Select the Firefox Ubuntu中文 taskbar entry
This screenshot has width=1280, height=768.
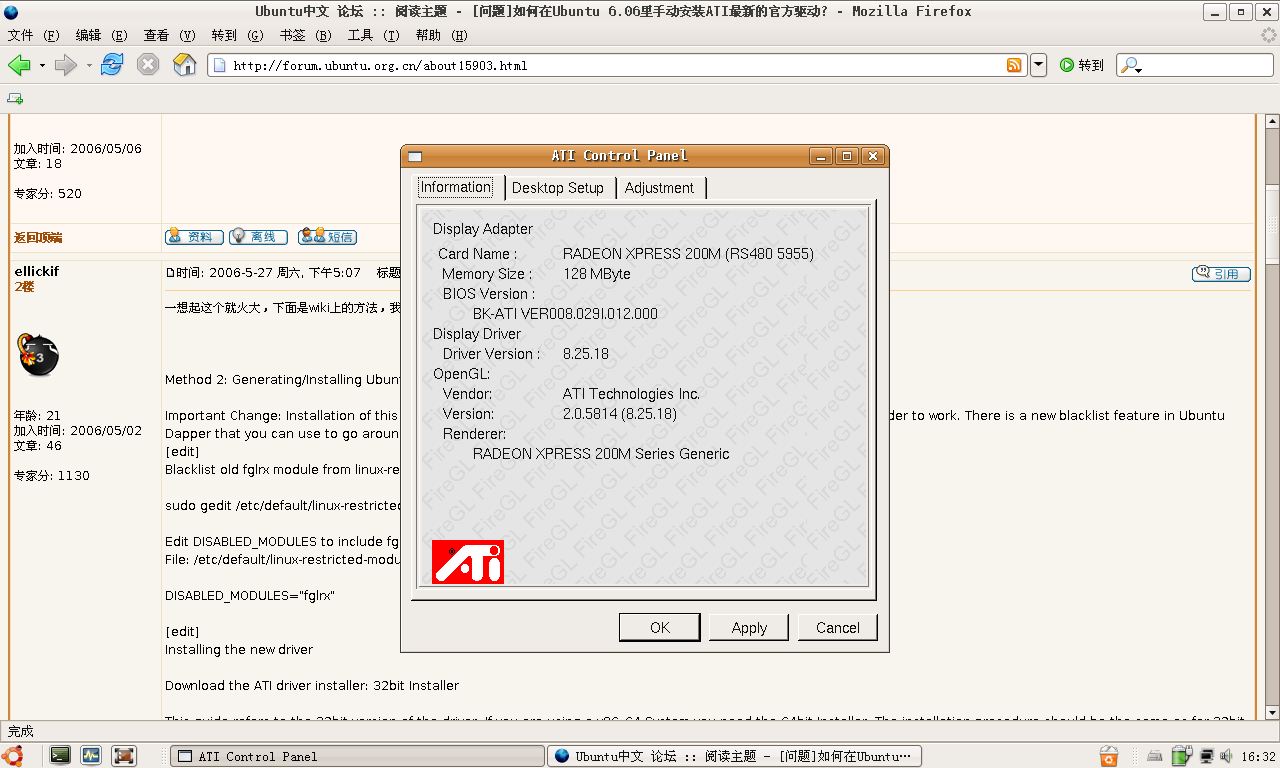pos(735,756)
